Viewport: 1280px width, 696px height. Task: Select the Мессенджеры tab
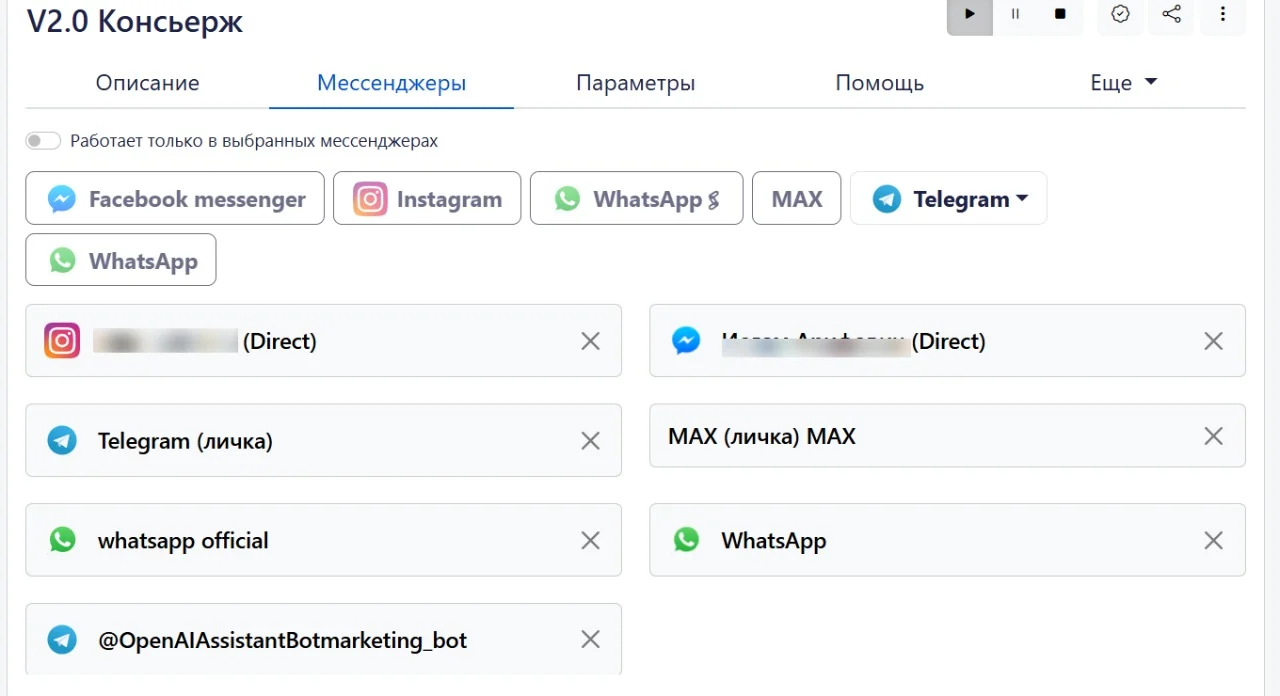[x=391, y=83]
